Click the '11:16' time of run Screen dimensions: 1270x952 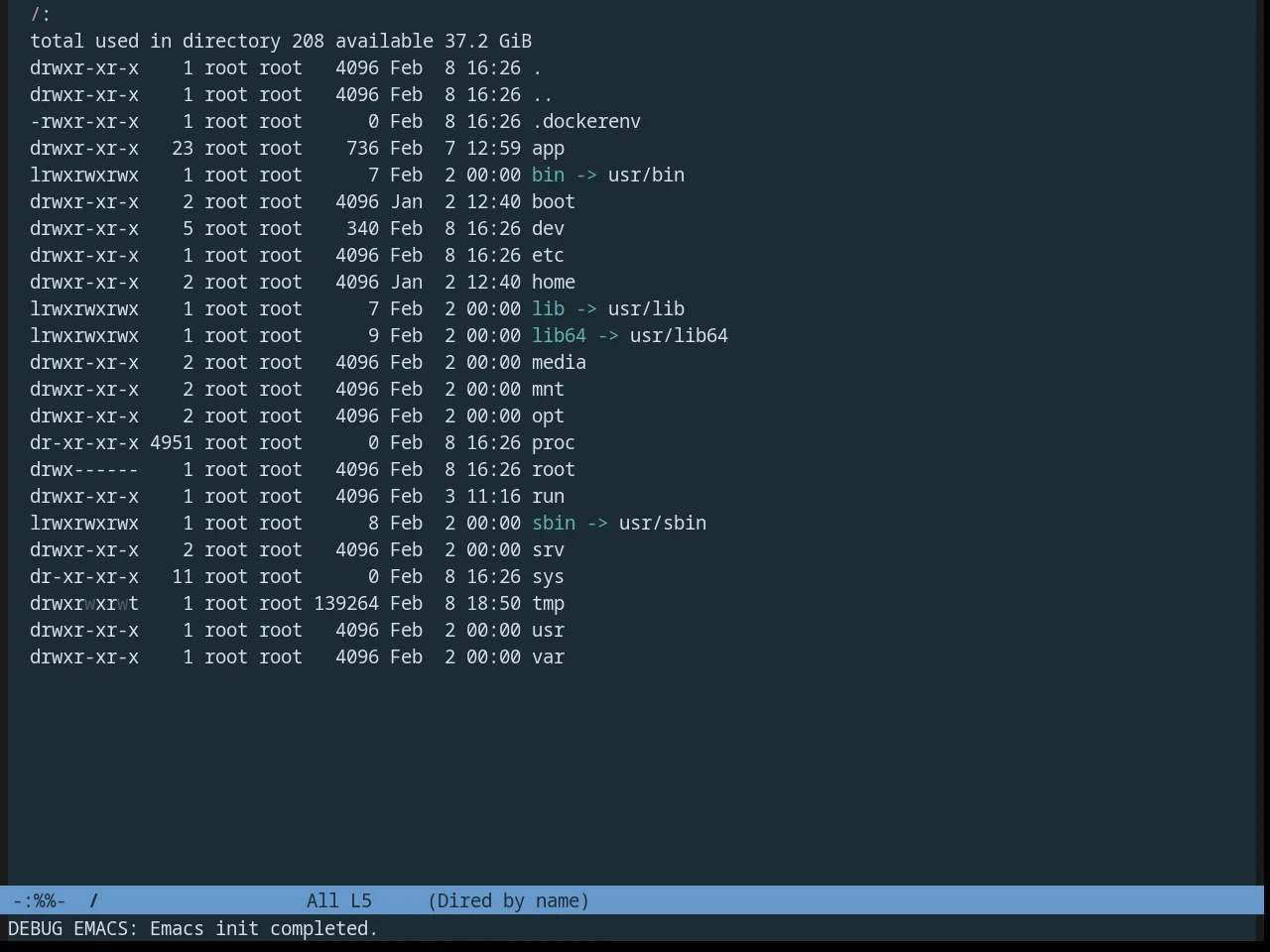pos(493,497)
